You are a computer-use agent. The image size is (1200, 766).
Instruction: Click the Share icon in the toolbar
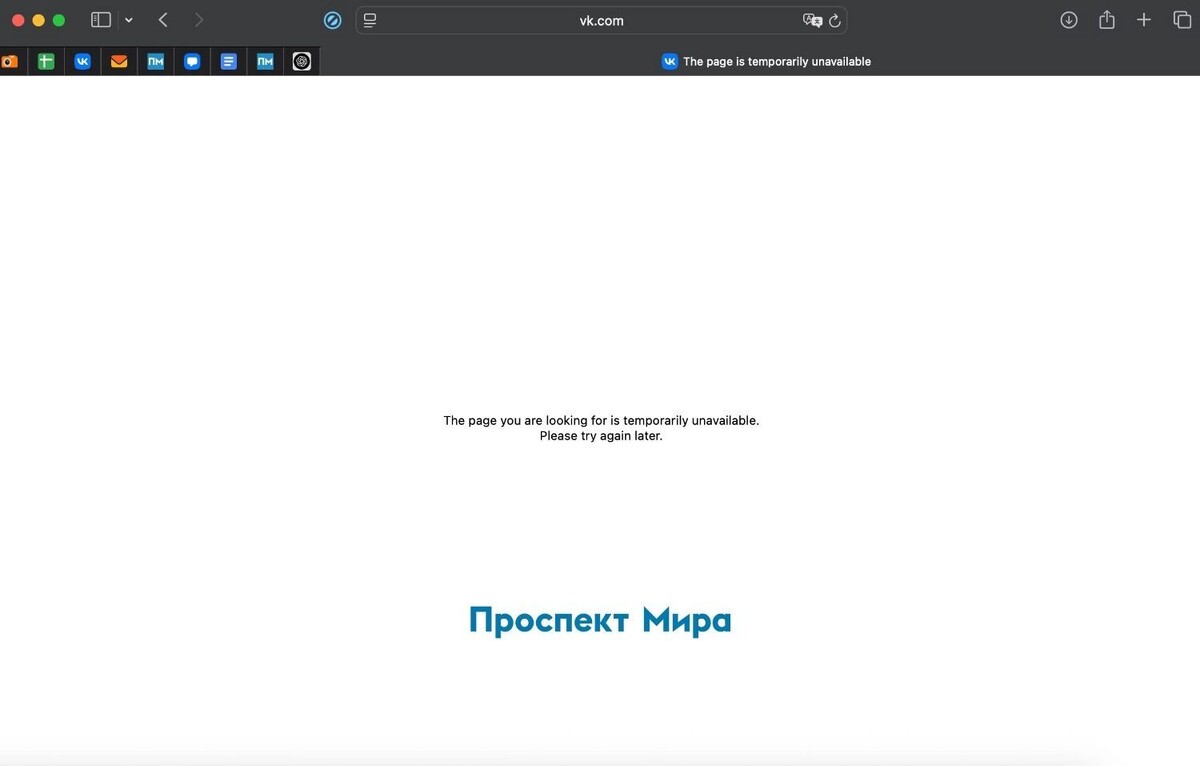point(1106,19)
